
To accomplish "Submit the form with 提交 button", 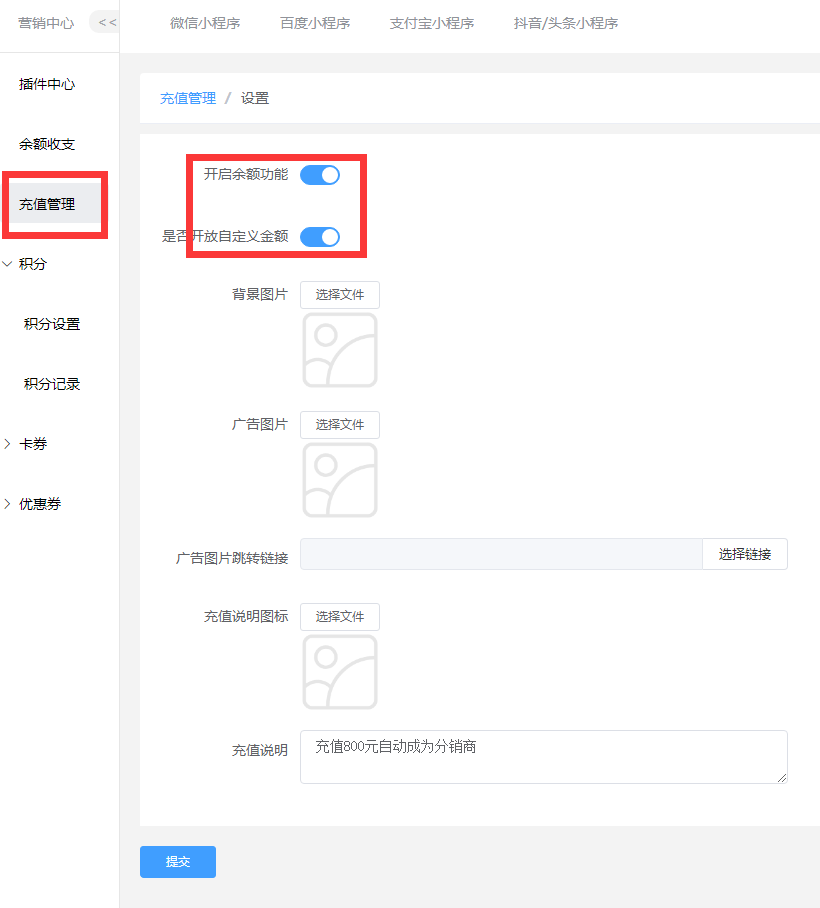I will 178,862.
